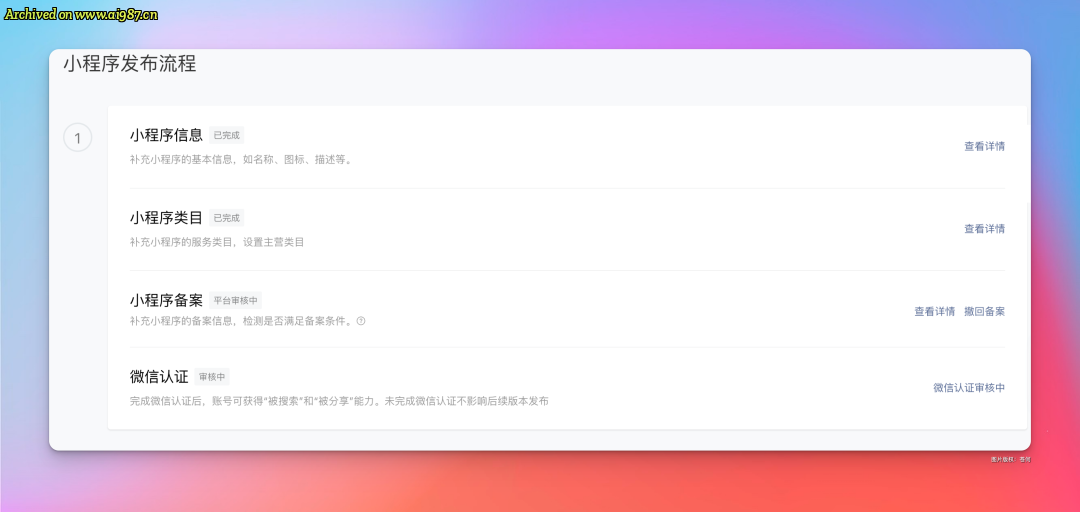
Task: Open 查看详情 for 小程序信息
Action: click(984, 146)
